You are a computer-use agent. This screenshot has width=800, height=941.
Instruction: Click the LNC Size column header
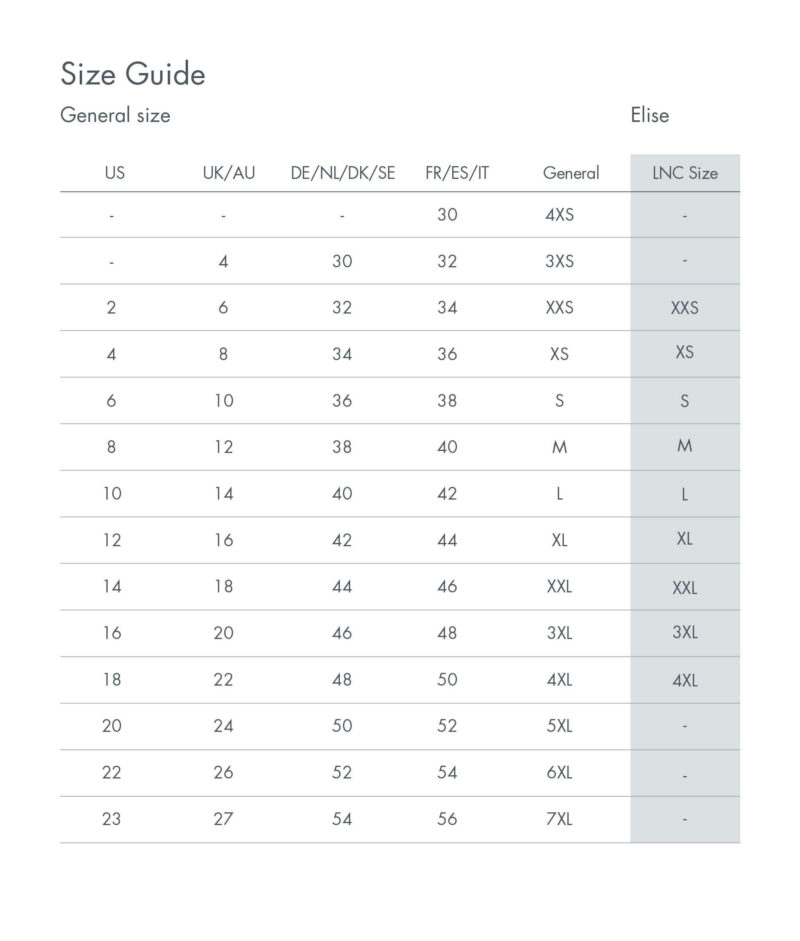(x=685, y=173)
